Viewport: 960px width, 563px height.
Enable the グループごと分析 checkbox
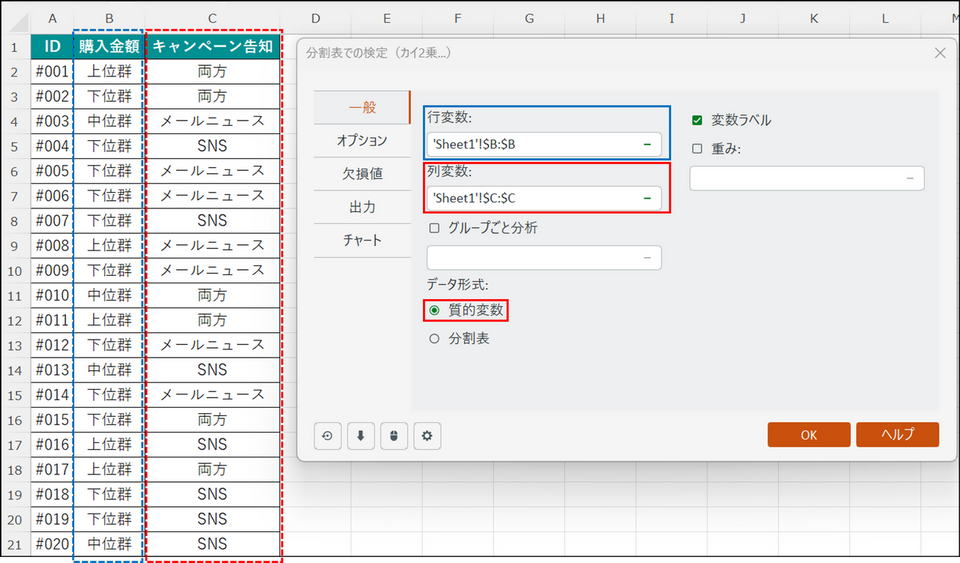tap(434, 228)
